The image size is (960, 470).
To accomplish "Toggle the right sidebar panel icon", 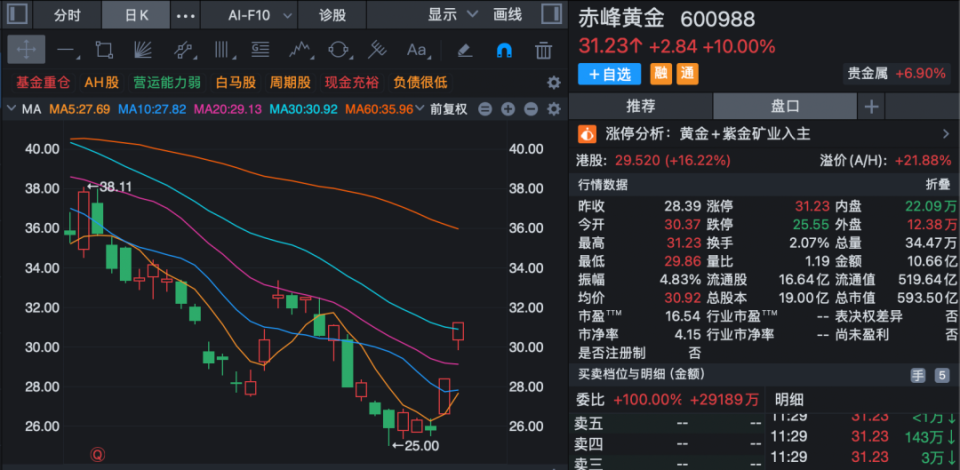I will coord(551,15).
